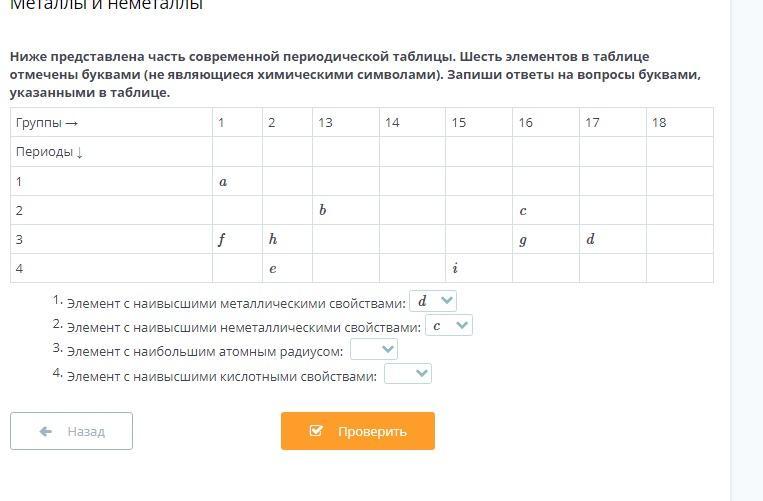The image size is (763, 501).
Task: Open dropdown showing selected value d
Action: tap(433, 301)
